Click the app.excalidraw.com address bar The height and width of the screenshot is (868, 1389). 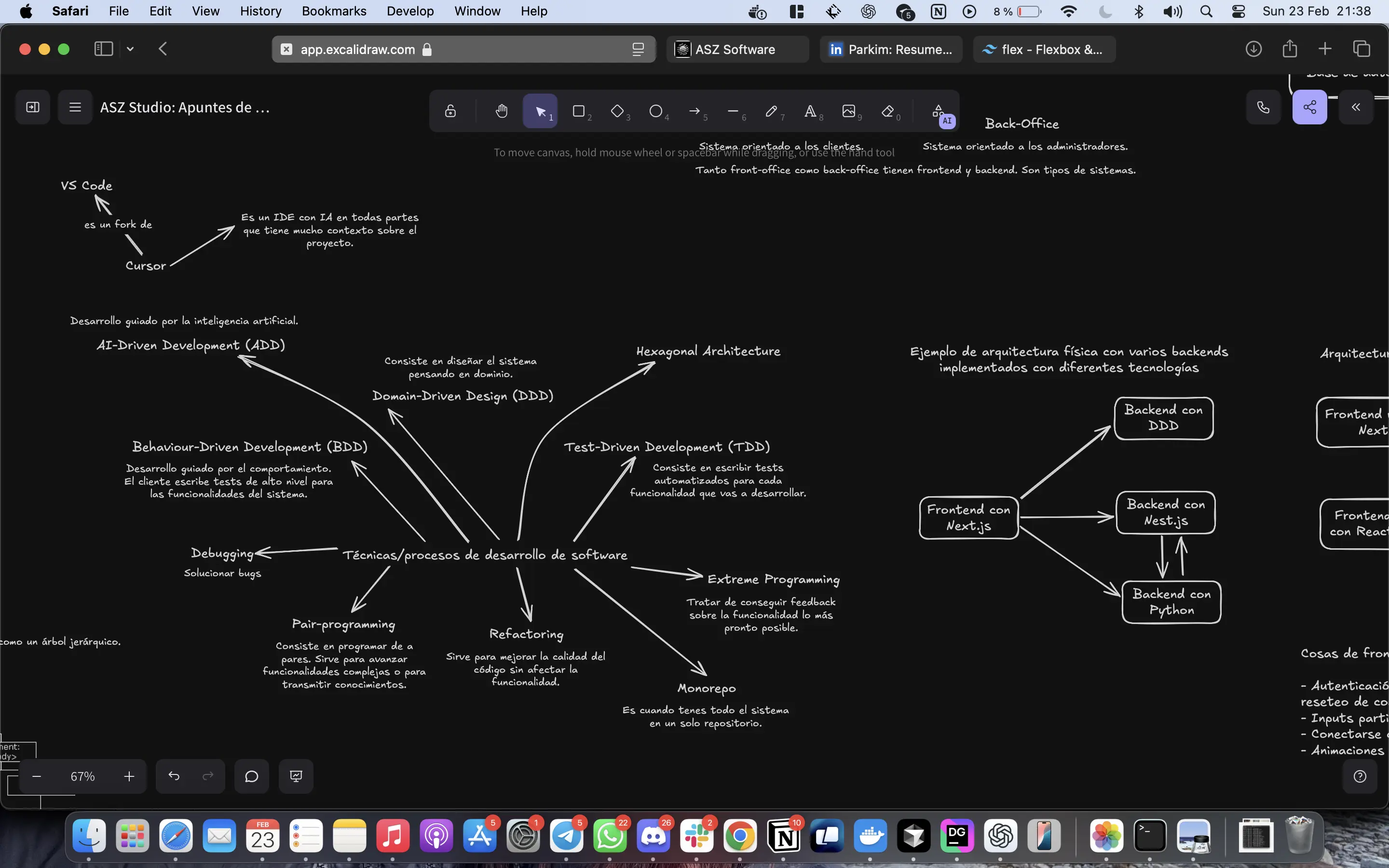click(464, 49)
